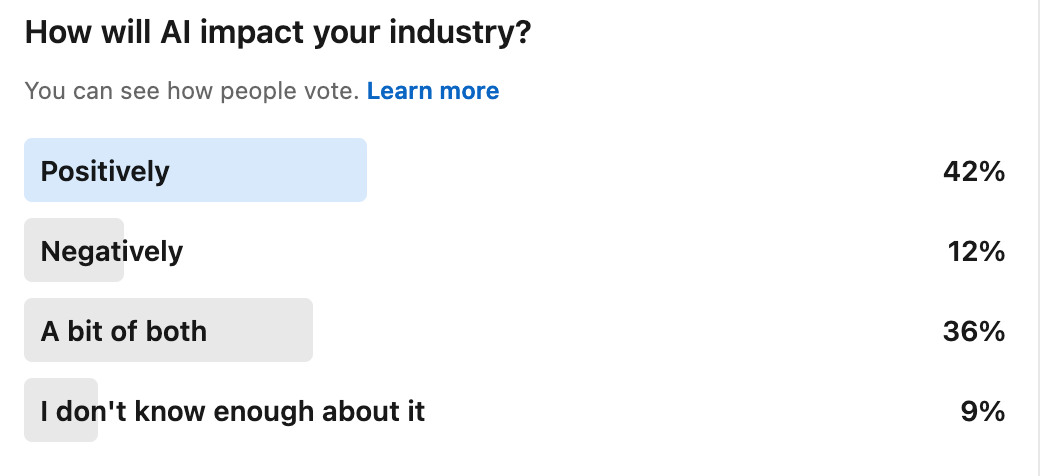Click the gray bar behind Negatively
1042x476 pixels.
[x=74, y=250]
